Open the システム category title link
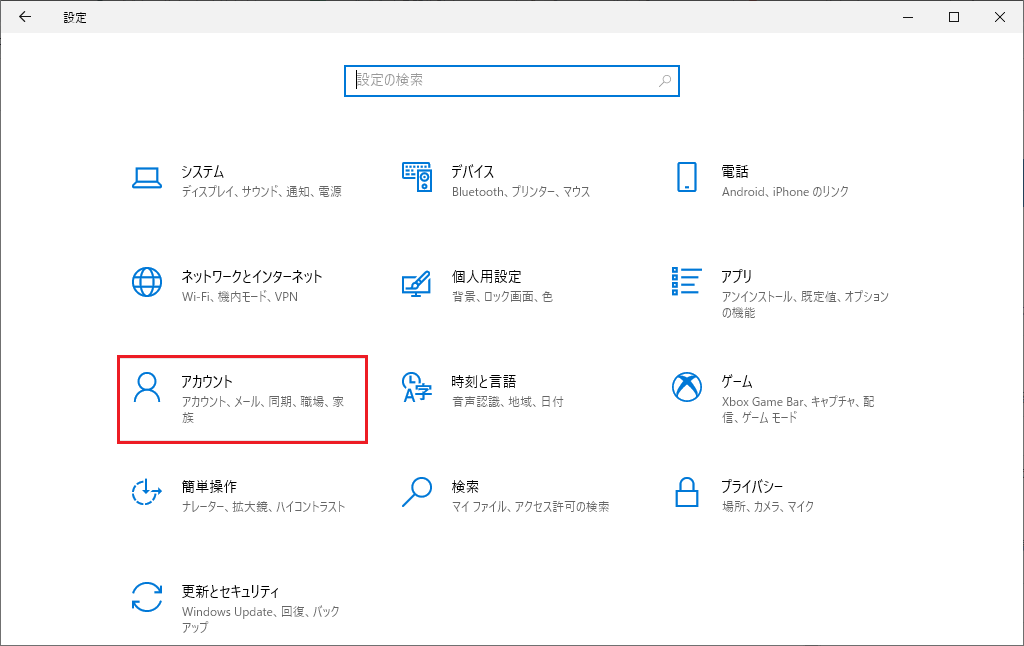The width and height of the screenshot is (1024, 646). pos(203,172)
